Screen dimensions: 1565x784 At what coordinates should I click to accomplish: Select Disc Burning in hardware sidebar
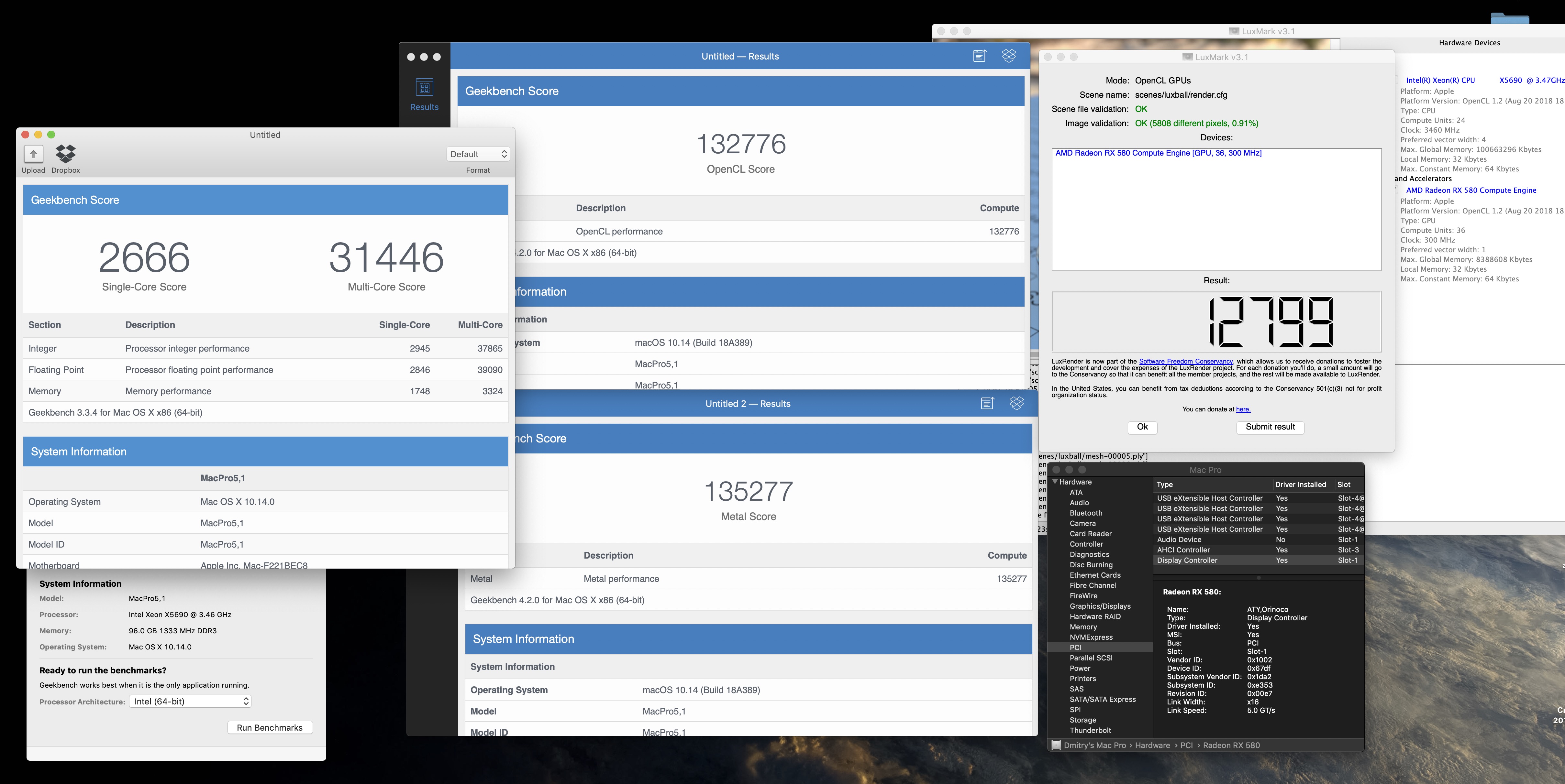click(1091, 565)
